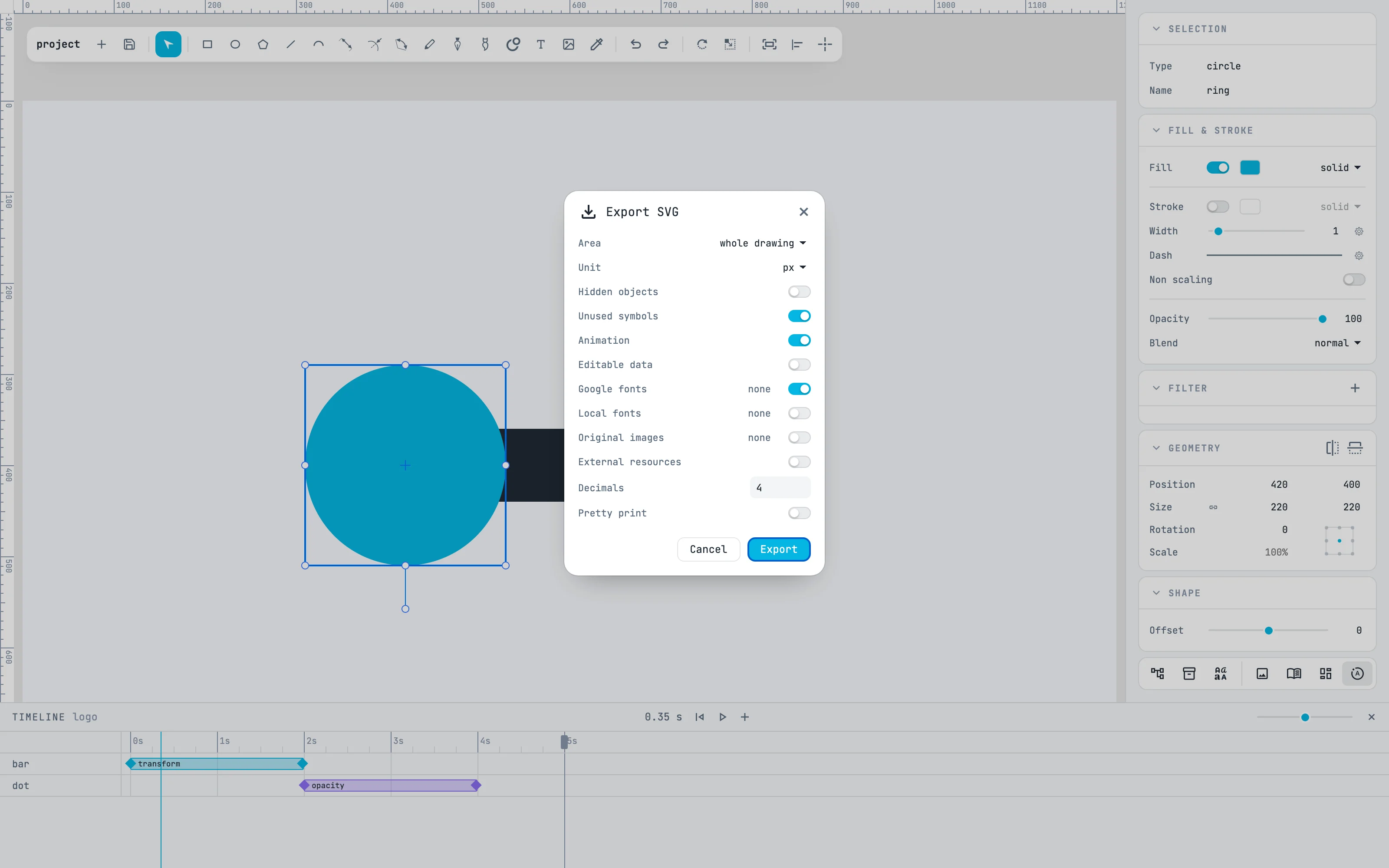Viewport: 1389px width, 868px height.
Task: Click the Export button
Action: click(x=778, y=549)
